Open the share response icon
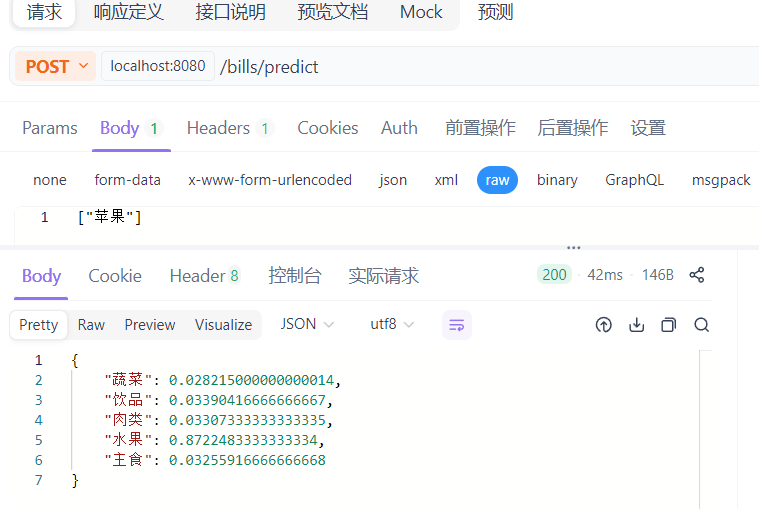 click(697, 275)
